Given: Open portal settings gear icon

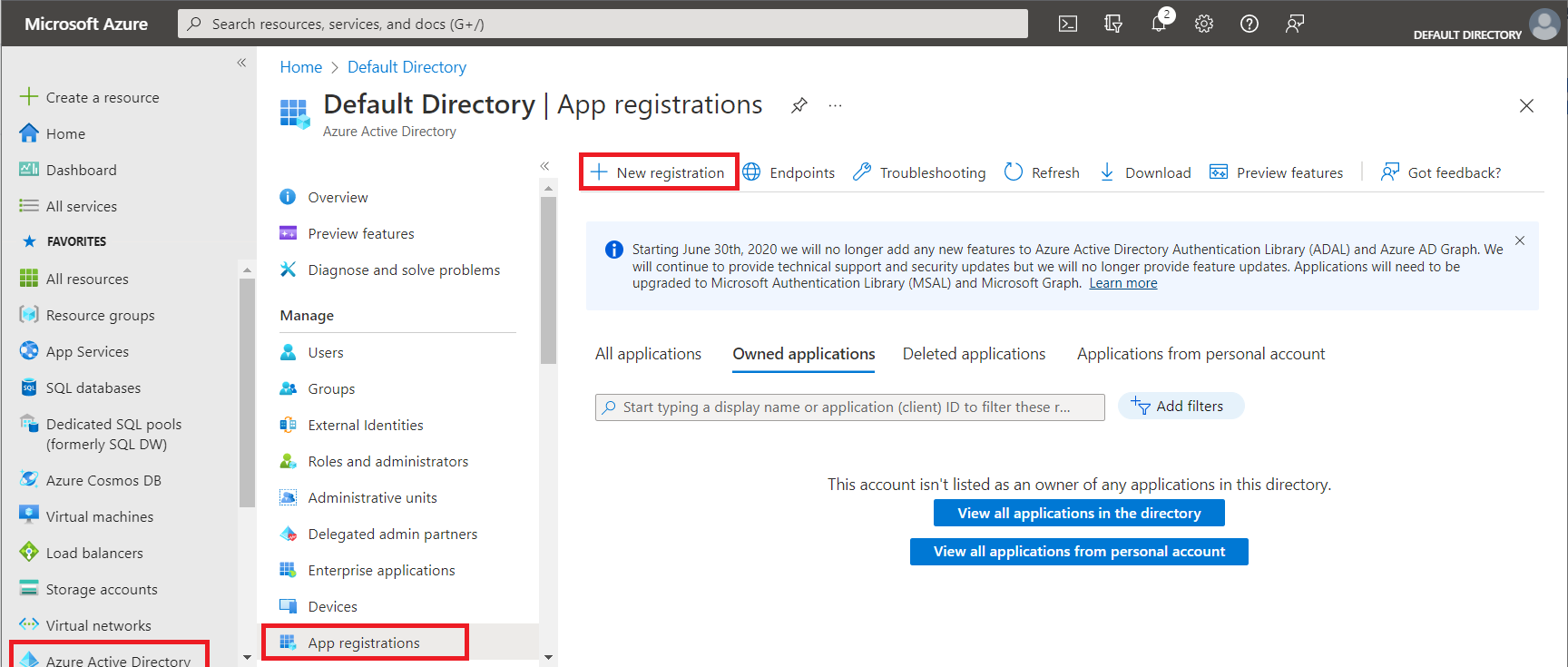Looking at the screenshot, I should [1204, 24].
